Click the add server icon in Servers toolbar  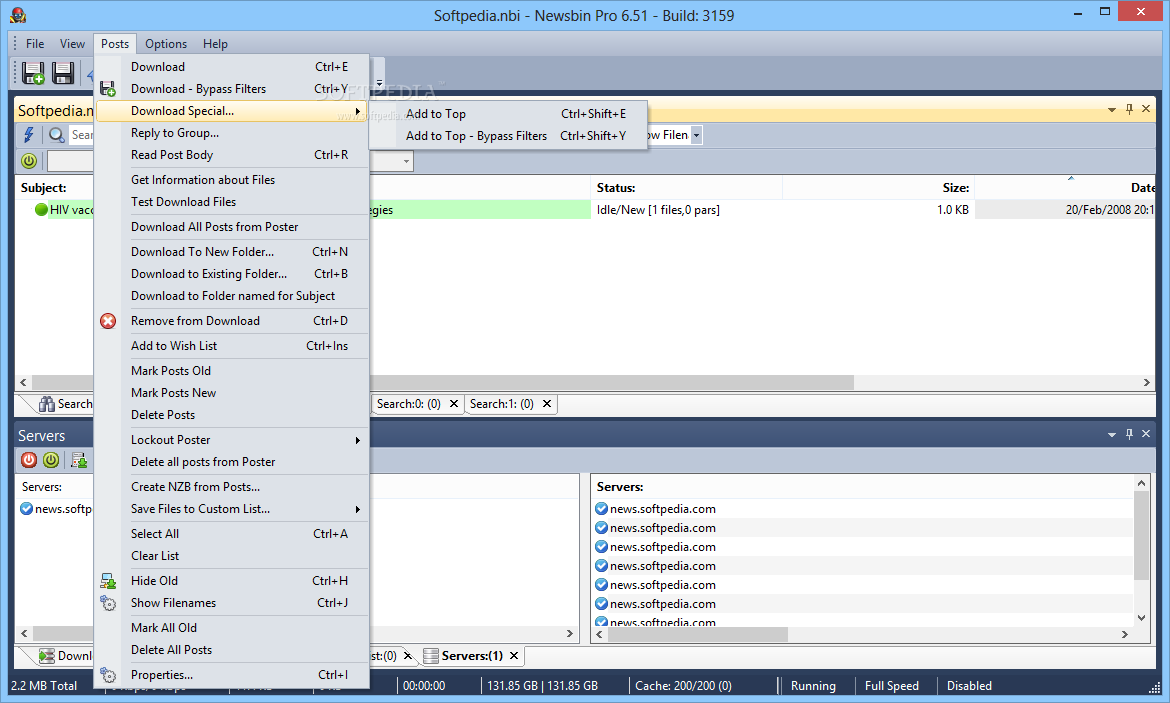pos(79,460)
